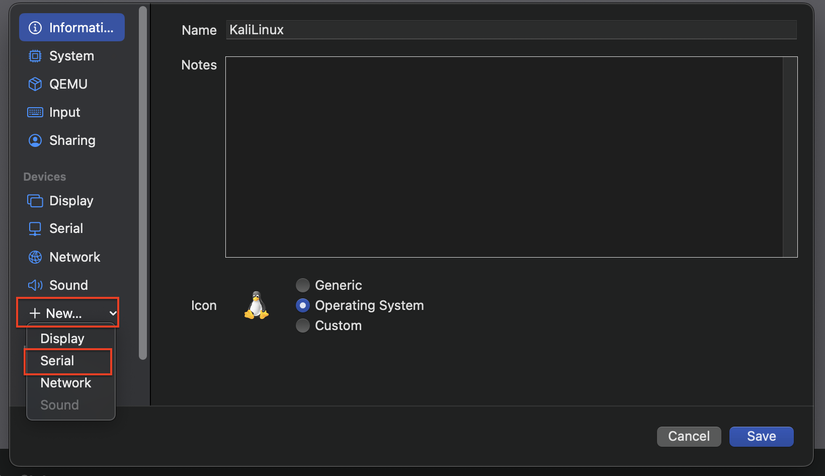This screenshot has height=476, width=825.
Task: Click the Linux penguin icon preview
Action: click(x=256, y=306)
